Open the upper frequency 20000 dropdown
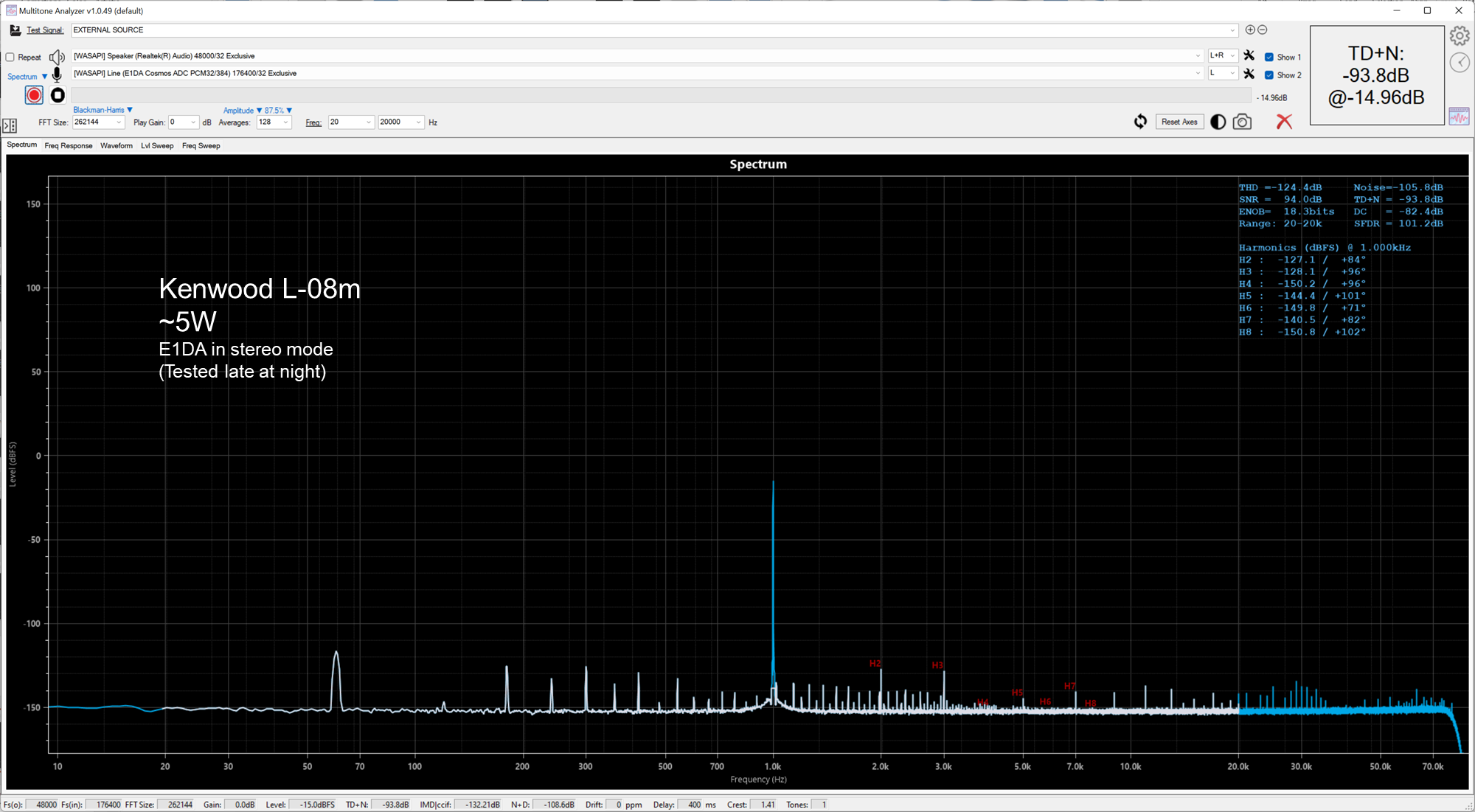 [x=401, y=122]
